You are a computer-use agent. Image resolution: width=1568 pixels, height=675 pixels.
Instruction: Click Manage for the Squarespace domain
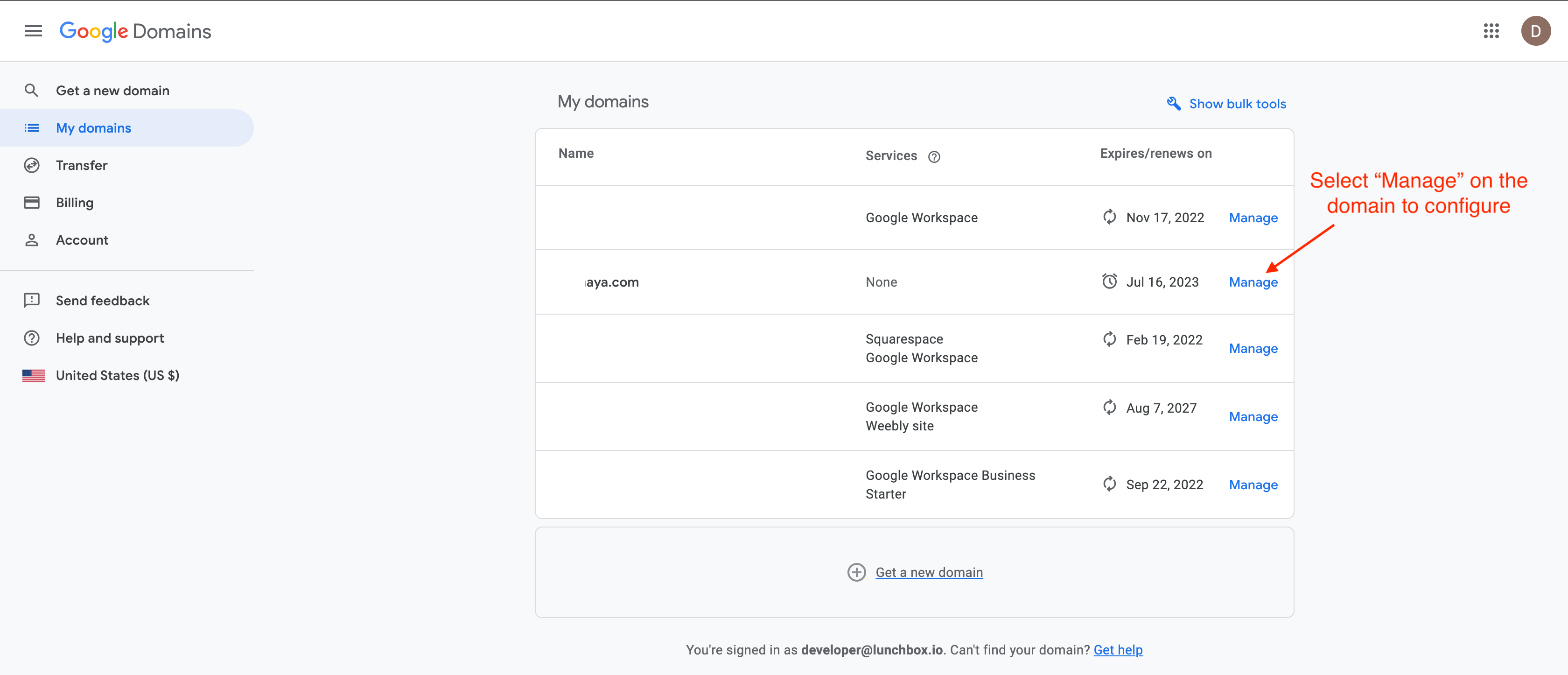(x=1253, y=349)
